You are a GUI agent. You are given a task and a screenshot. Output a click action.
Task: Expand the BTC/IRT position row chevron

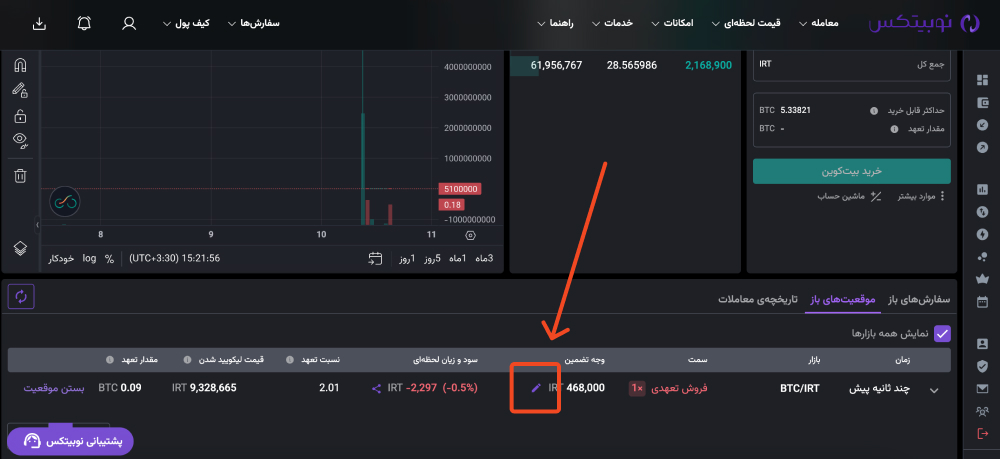coord(935,390)
